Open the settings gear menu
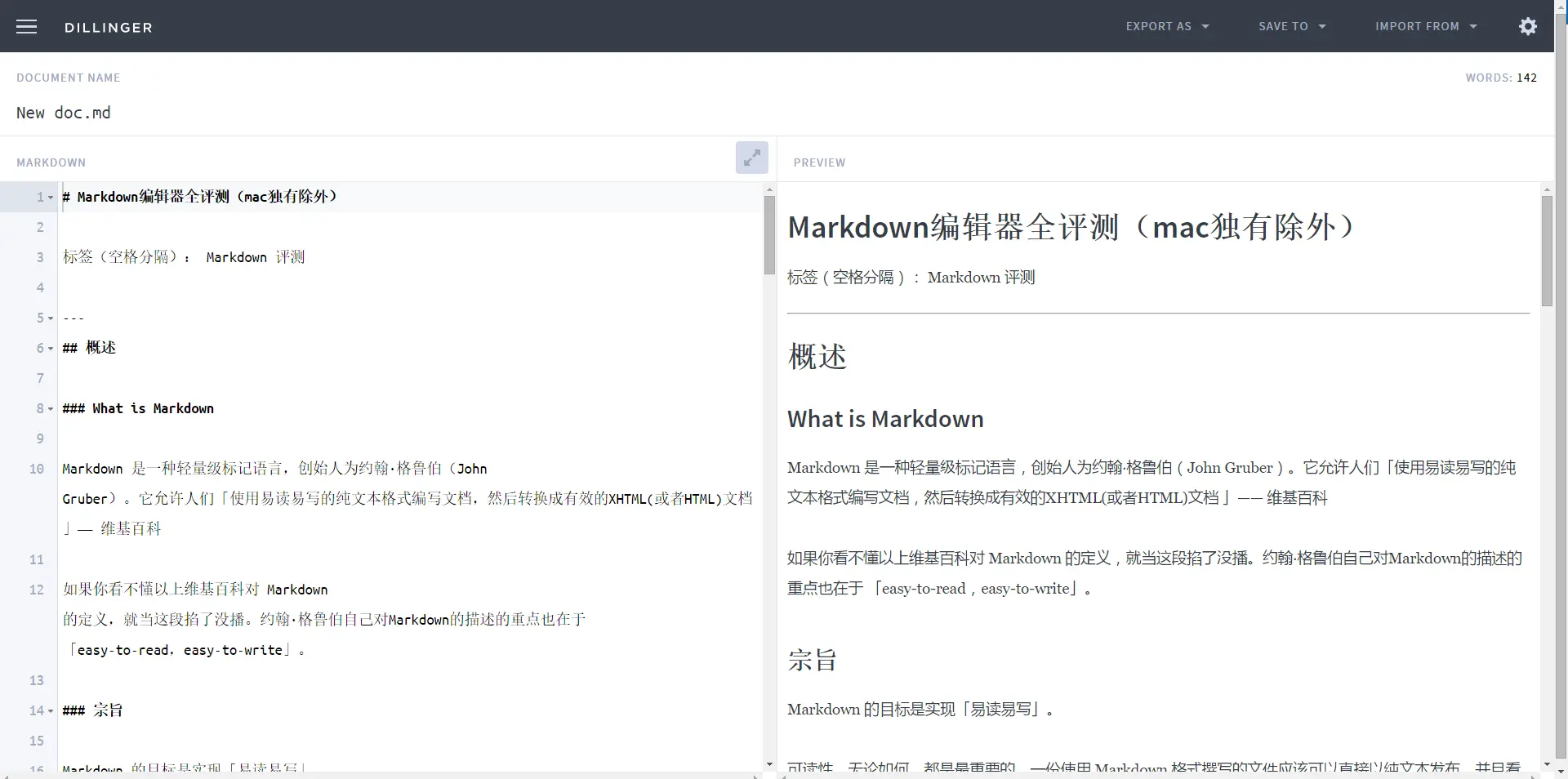Viewport: 1568px width, 779px height. [x=1528, y=26]
